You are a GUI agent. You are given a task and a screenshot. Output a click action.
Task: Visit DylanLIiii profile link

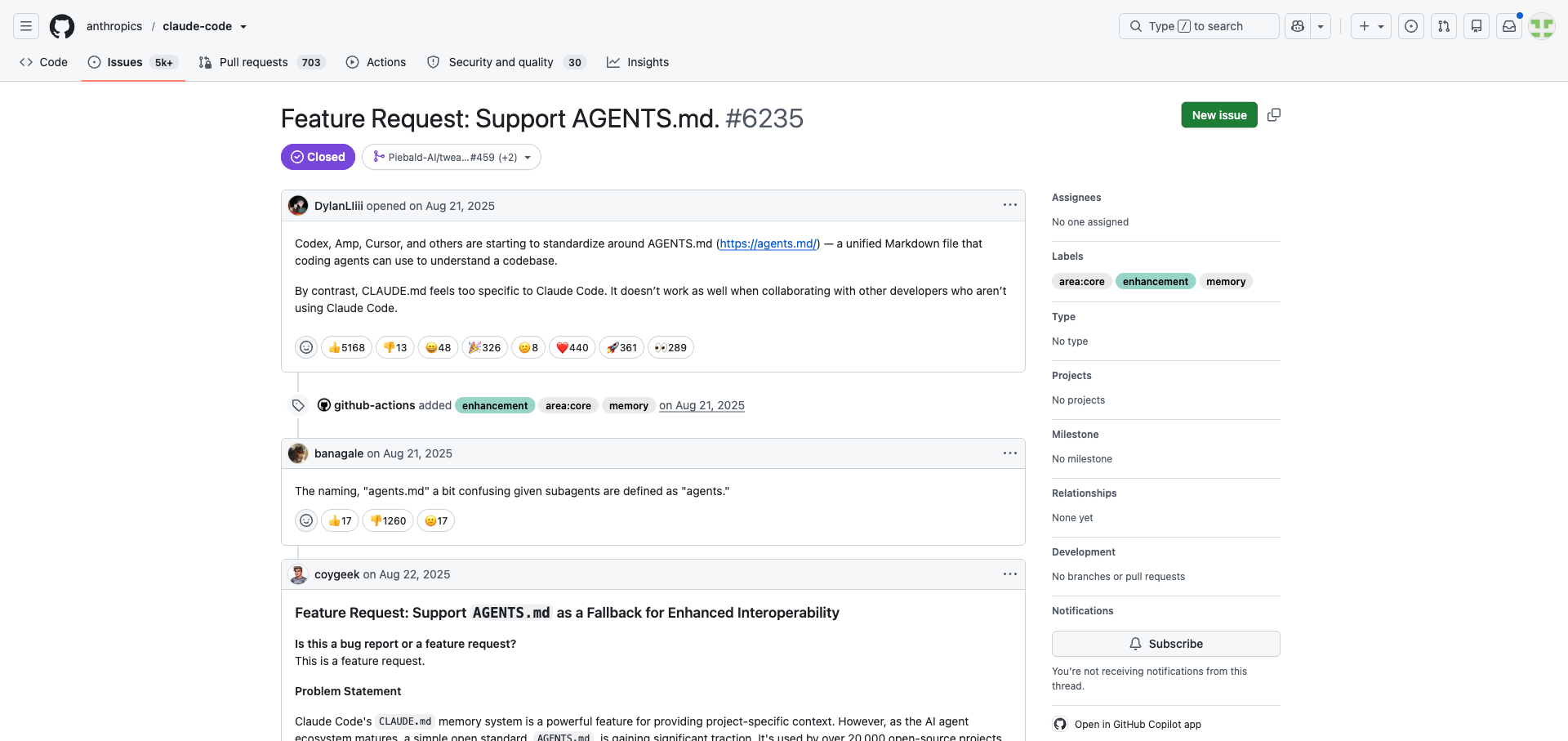point(339,206)
